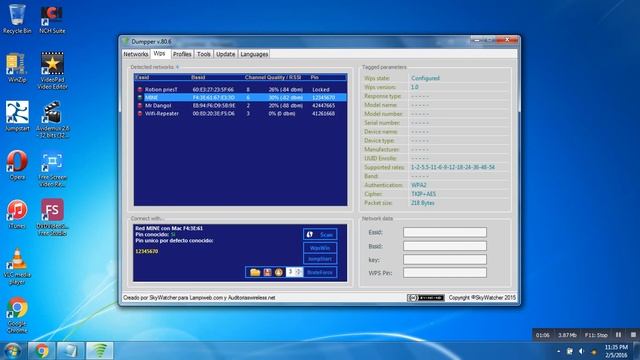
Task: Open Chrome from the taskbar
Action: [41, 351]
